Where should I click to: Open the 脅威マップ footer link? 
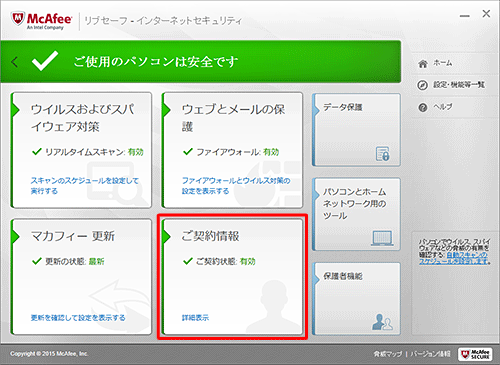[x=388, y=354]
